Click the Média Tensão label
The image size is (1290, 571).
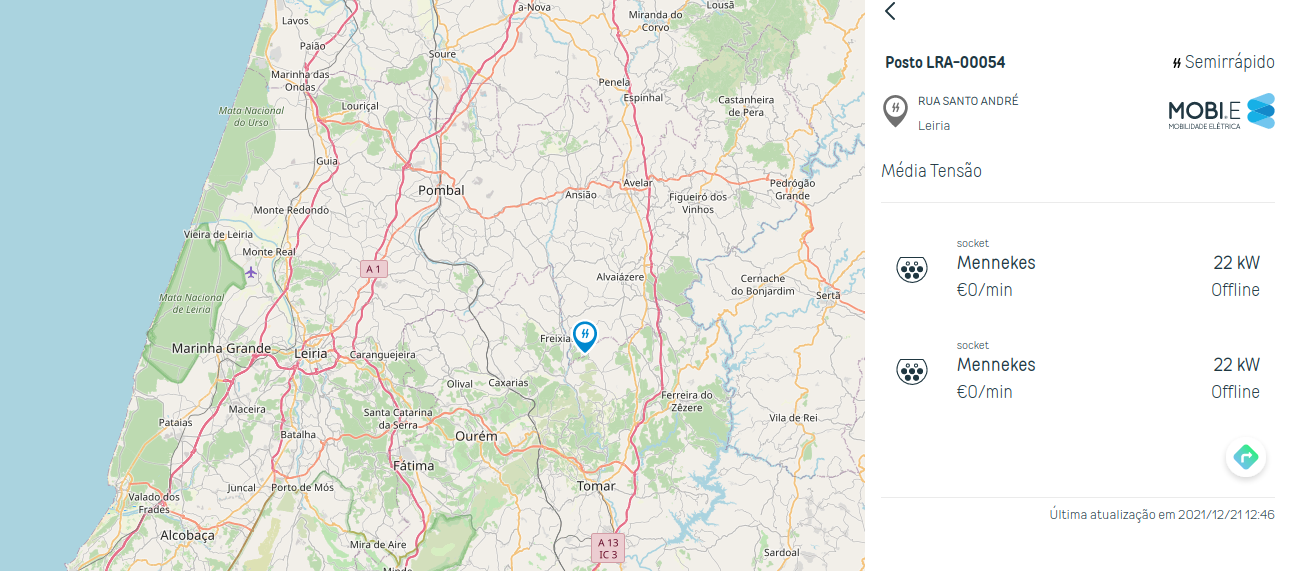[931, 171]
